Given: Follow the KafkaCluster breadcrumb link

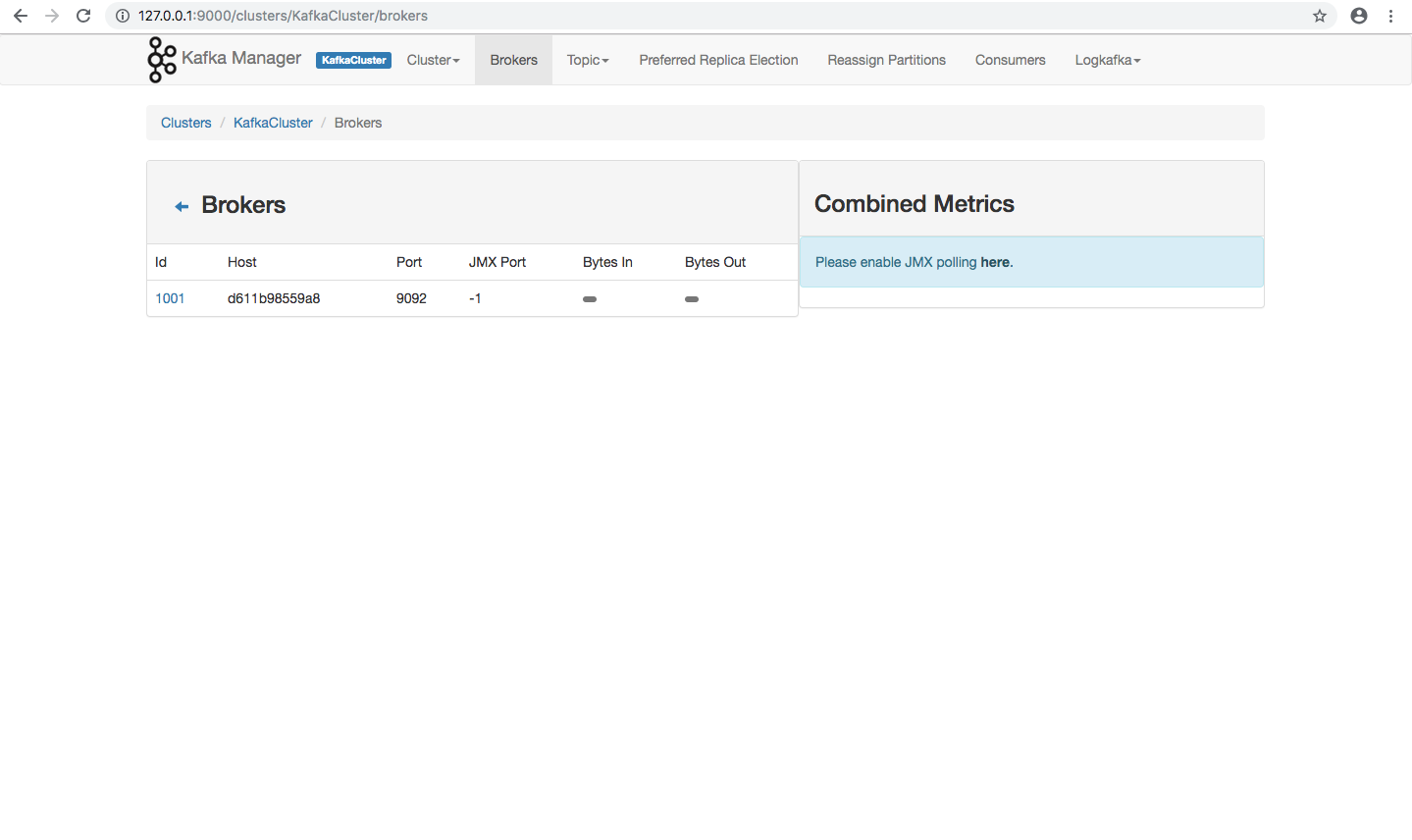Looking at the screenshot, I should [273, 123].
